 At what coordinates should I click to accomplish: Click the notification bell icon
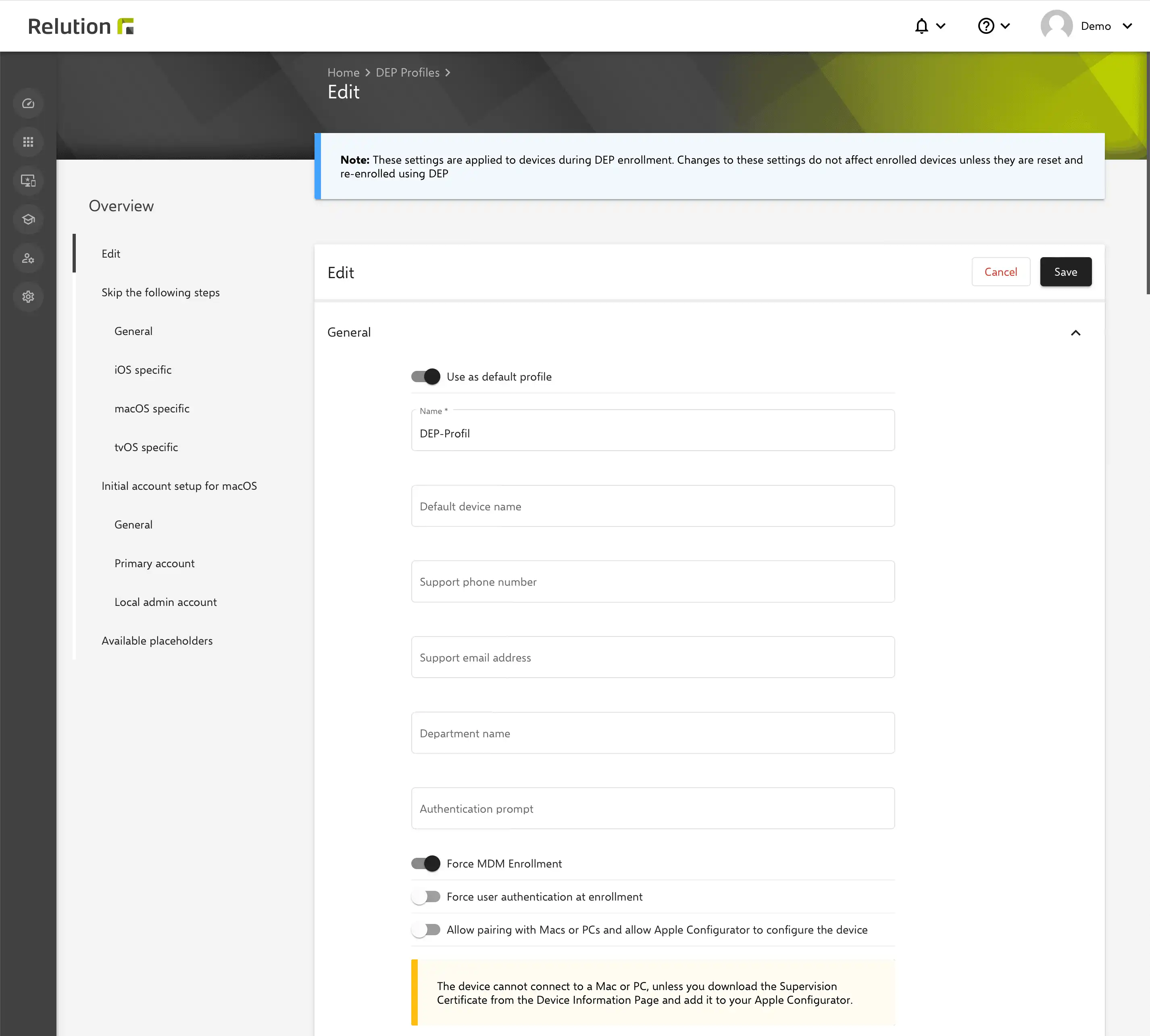pos(922,26)
